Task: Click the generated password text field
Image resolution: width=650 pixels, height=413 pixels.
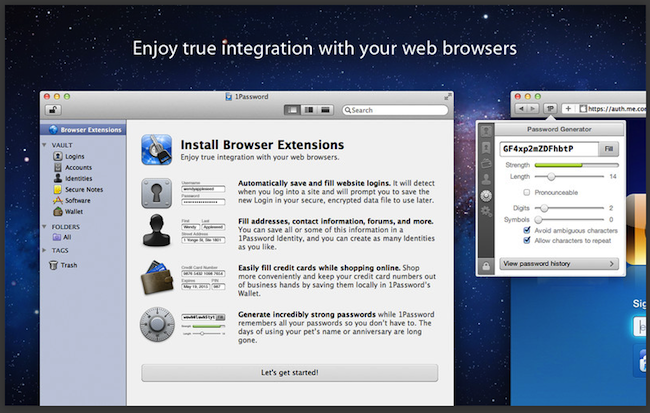Action: pos(549,149)
